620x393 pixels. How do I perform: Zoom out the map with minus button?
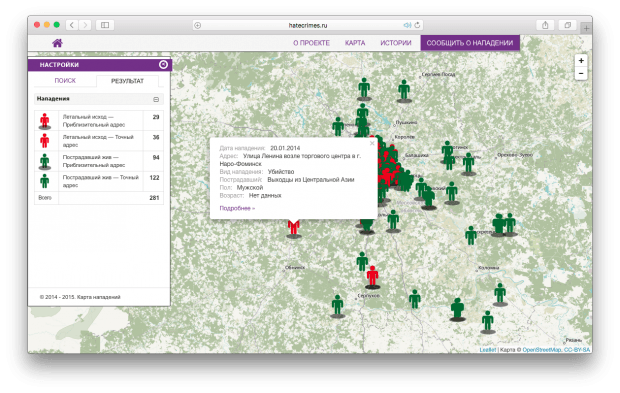[x=581, y=74]
